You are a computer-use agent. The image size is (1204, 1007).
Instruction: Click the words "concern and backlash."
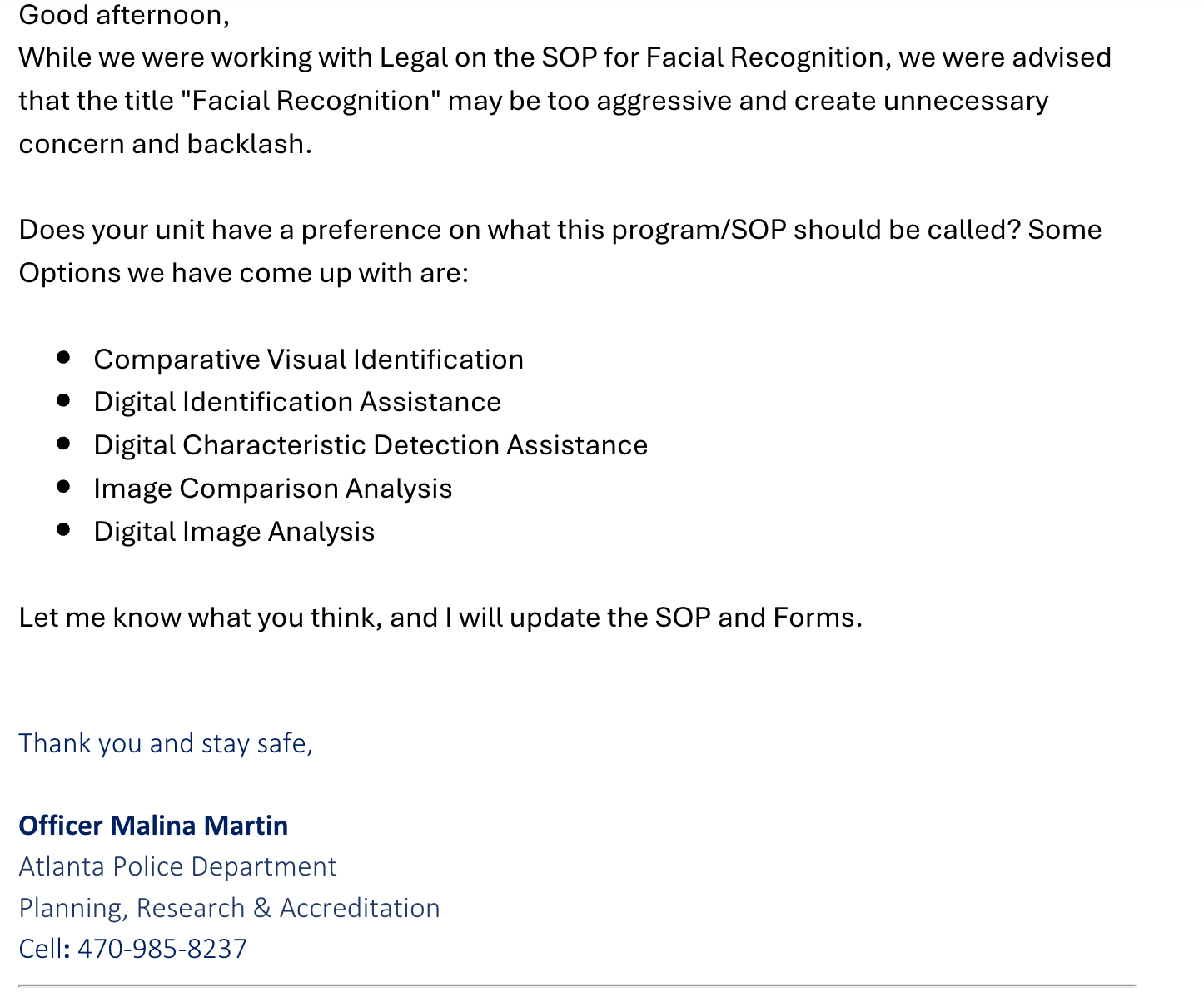[165, 144]
